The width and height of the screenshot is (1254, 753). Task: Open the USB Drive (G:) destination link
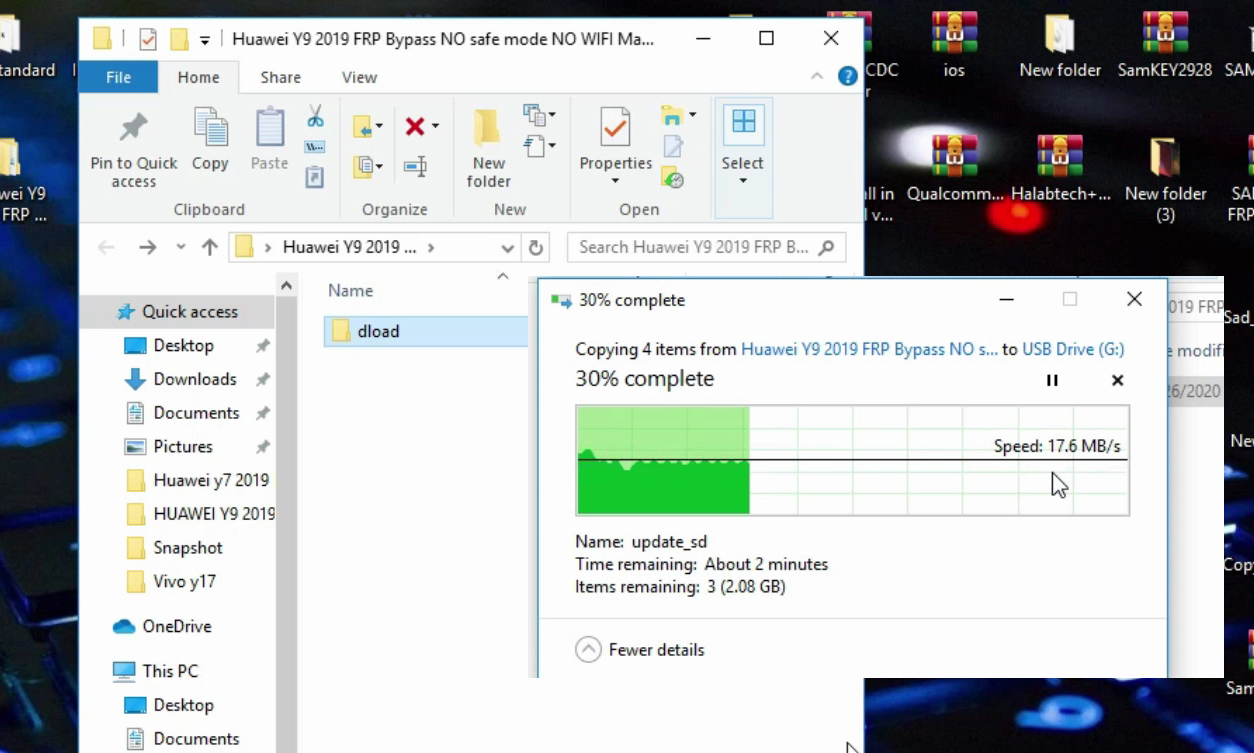click(x=1073, y=349)
